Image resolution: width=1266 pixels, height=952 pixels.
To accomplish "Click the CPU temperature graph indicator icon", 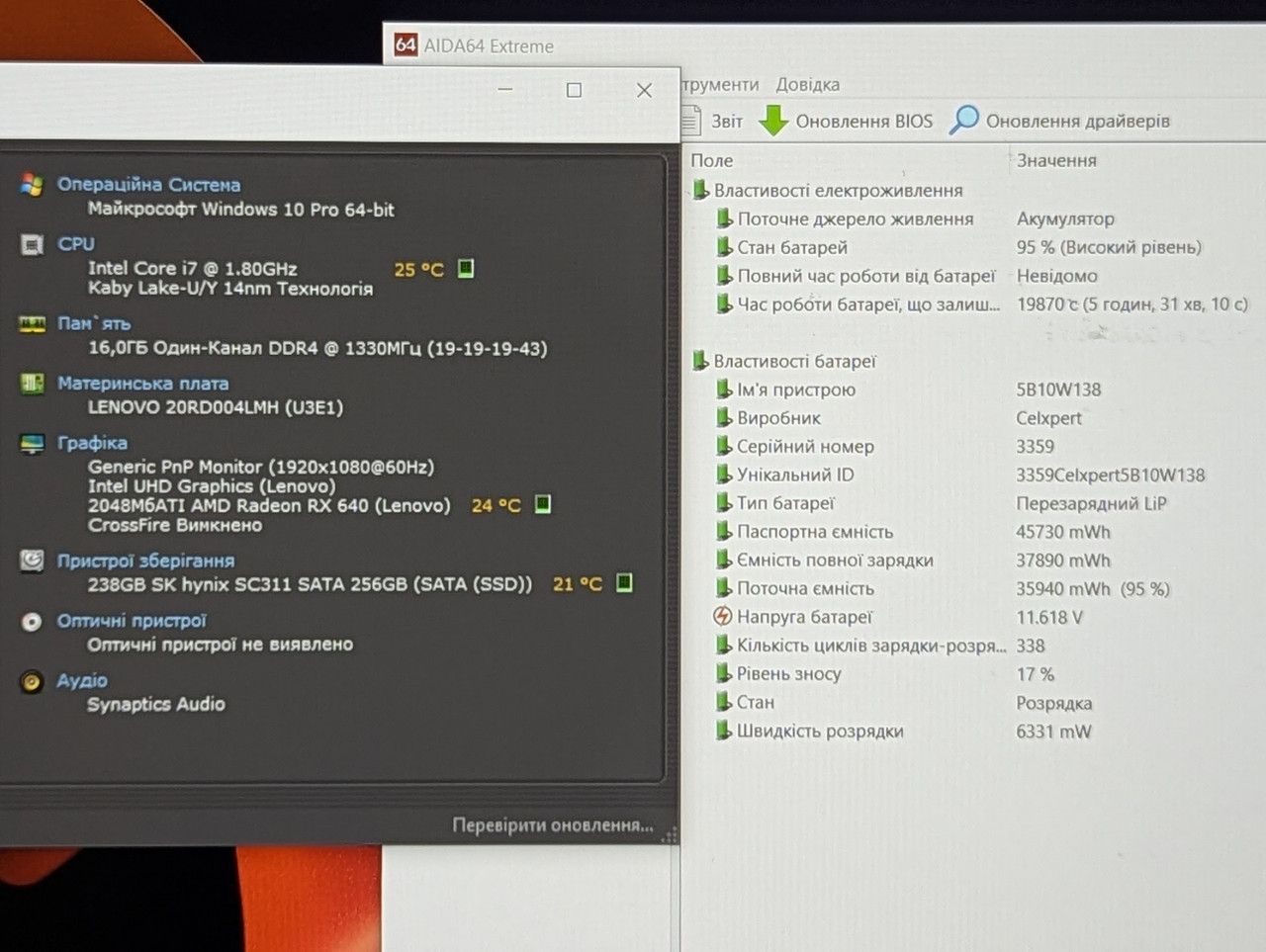I will 466,268.
